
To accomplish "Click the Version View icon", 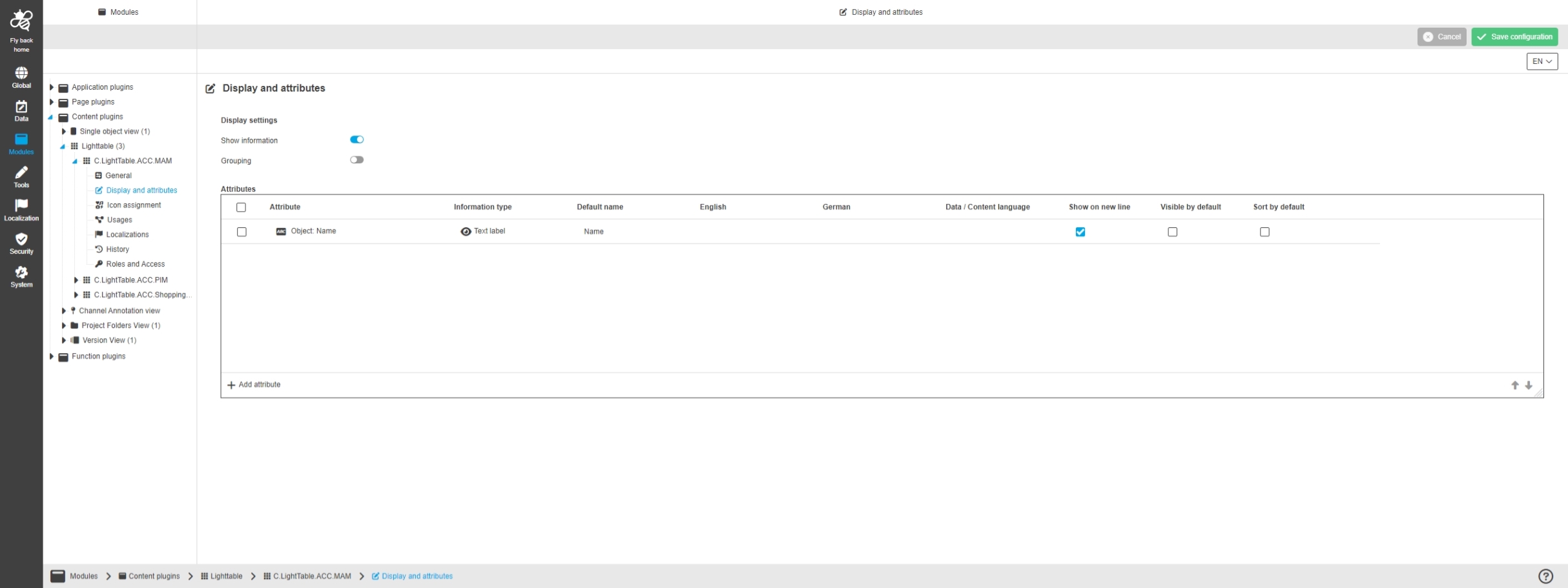I will [75, 340].
